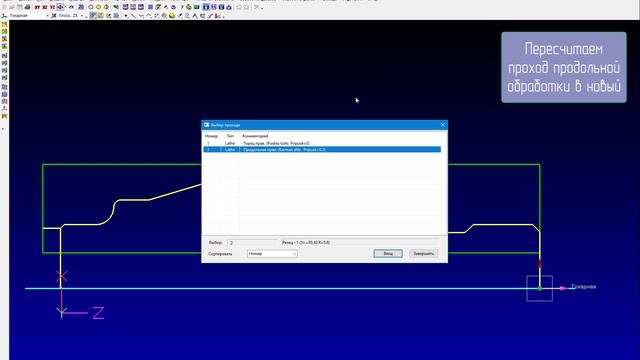This screenshot has height=360, width=640.
Task: Click the first blue info-style toolbar icon
Action: (x=206, y=7)
